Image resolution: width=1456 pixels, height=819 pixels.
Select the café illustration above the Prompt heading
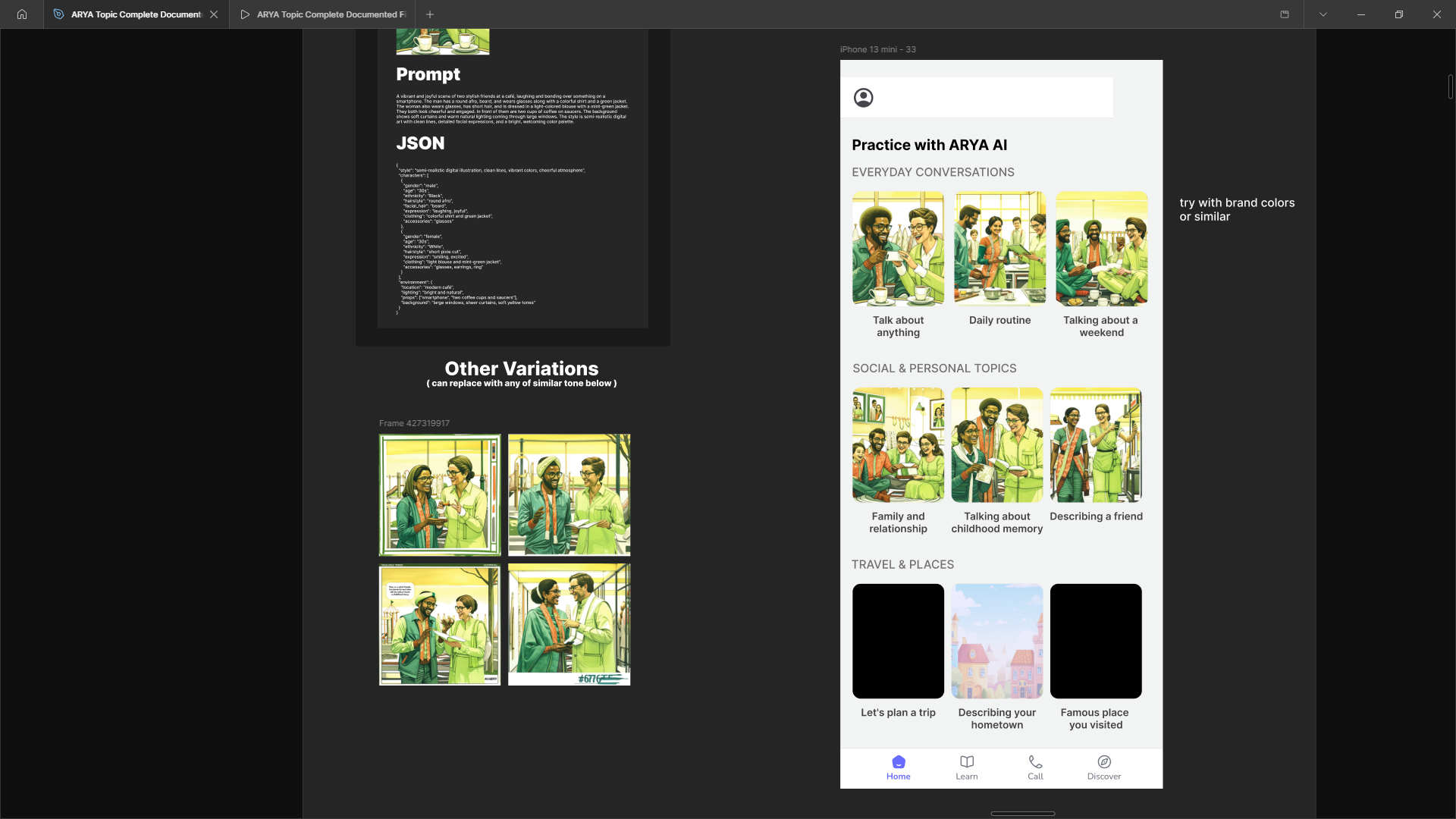point(443,42)
